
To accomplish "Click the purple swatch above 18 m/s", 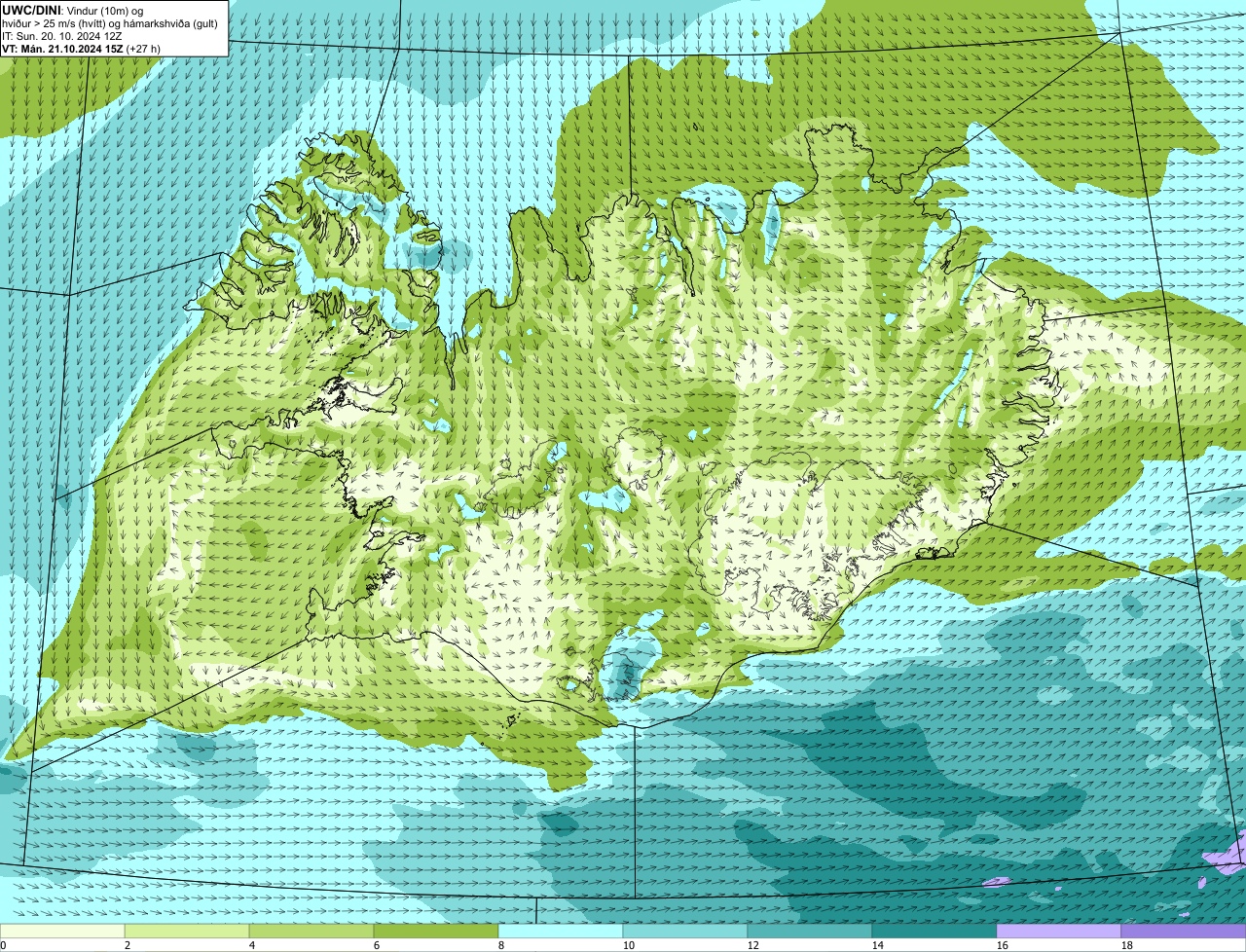I will tap(1184, 931).
